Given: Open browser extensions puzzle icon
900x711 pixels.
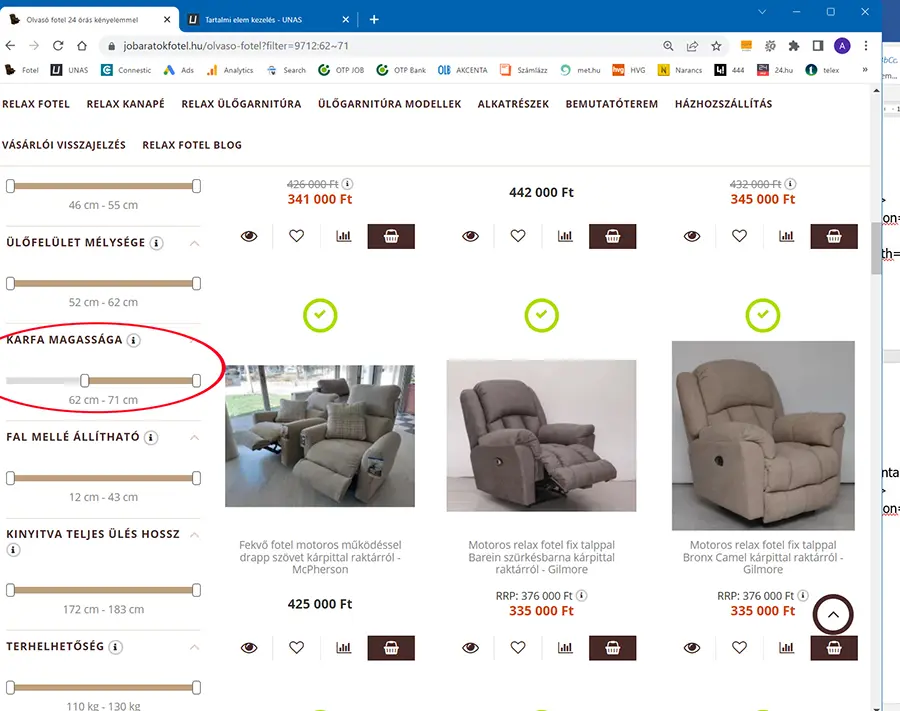Looking at the screenshot, I should tap(793, 46).
